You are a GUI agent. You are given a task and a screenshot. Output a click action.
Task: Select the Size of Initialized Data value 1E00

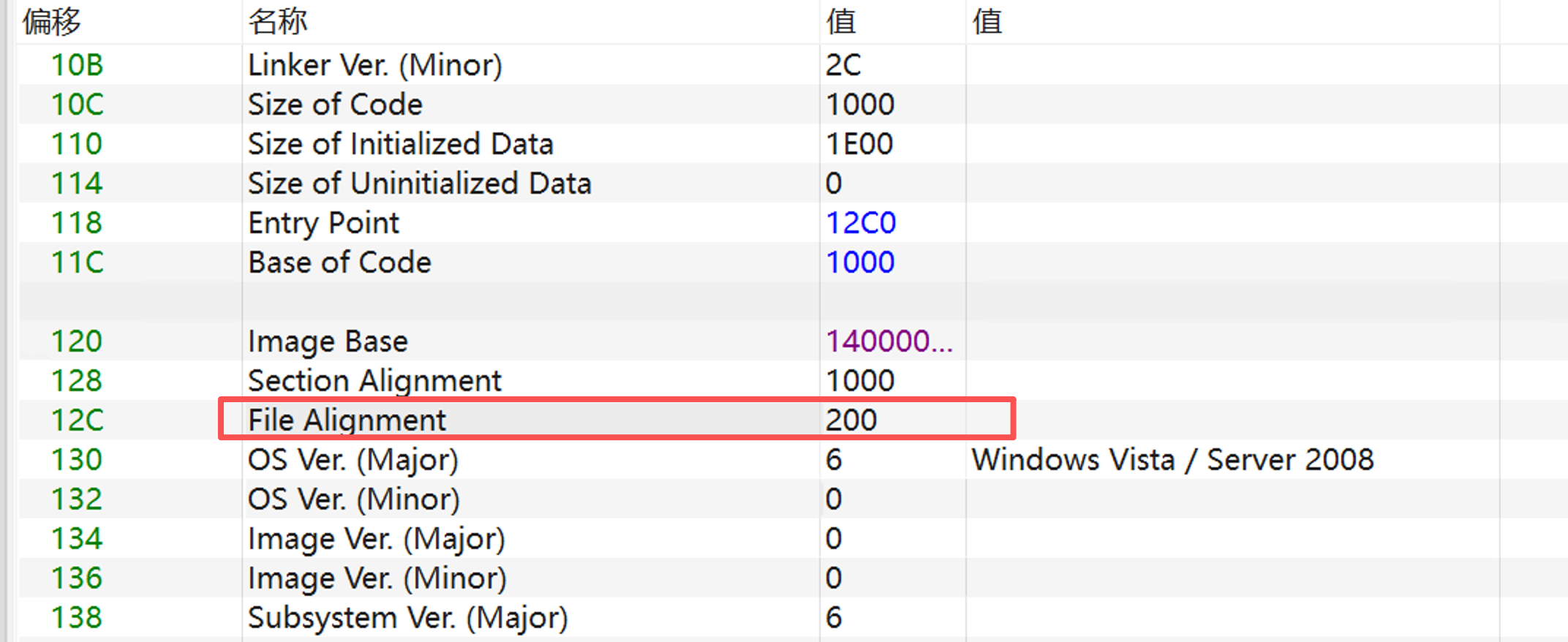[x=859, y=144]
